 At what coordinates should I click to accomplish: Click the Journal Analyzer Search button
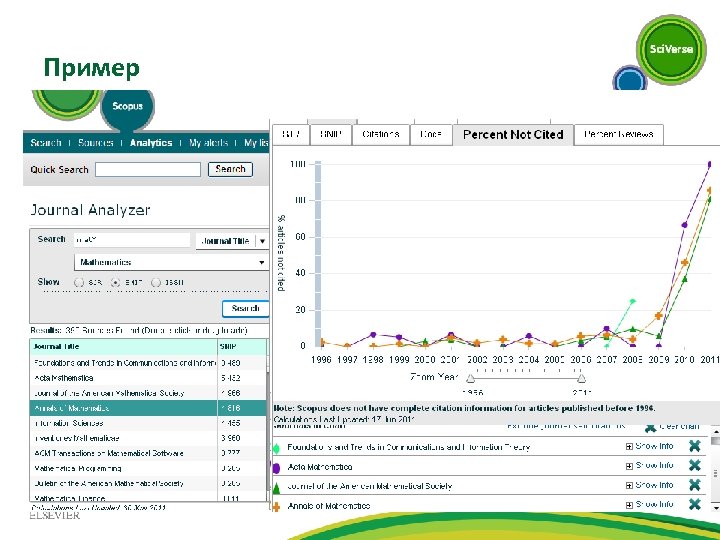(245, 309)
